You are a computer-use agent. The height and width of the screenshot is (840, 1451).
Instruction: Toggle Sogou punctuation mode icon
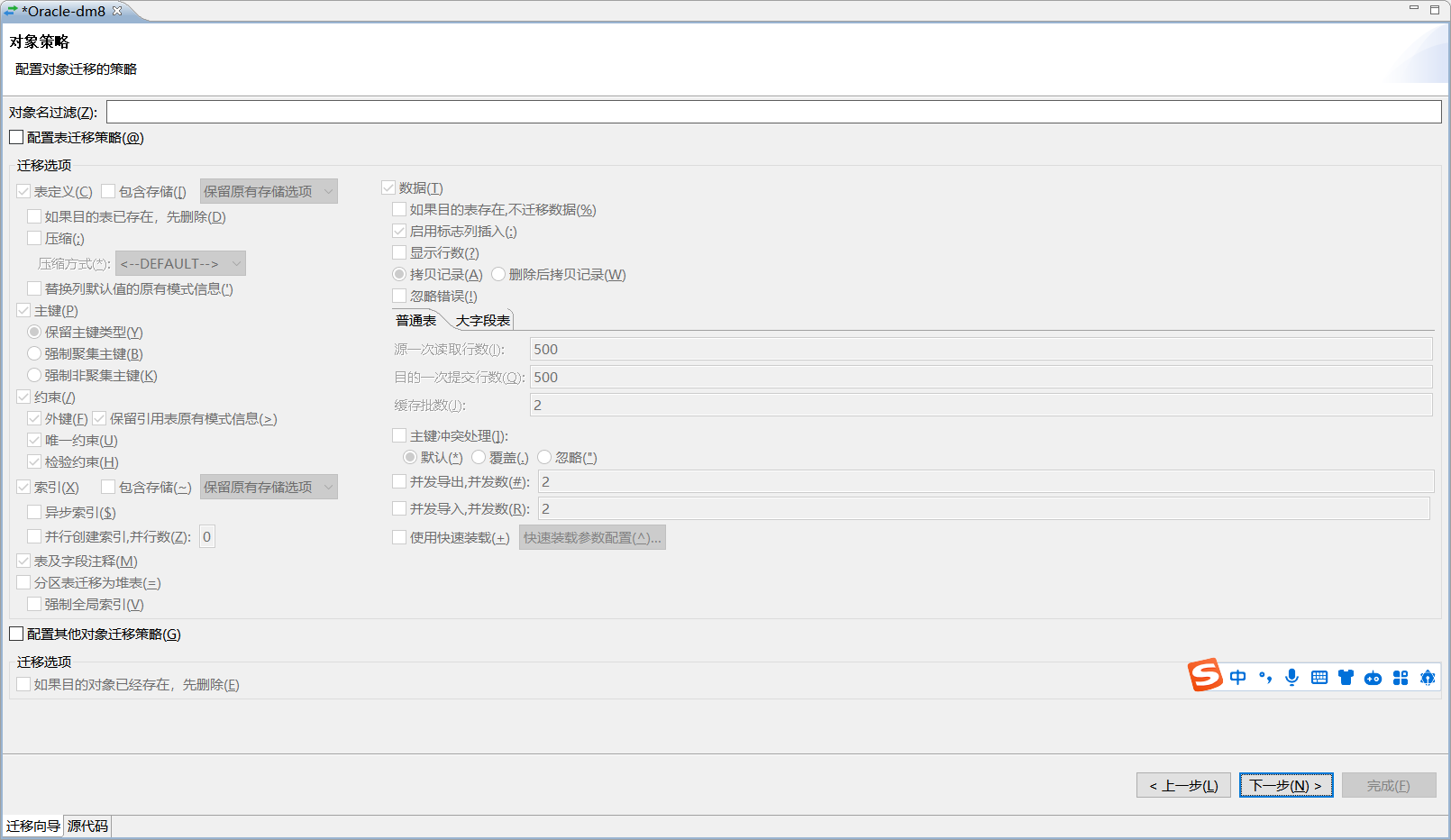(x=1265, y=678)
